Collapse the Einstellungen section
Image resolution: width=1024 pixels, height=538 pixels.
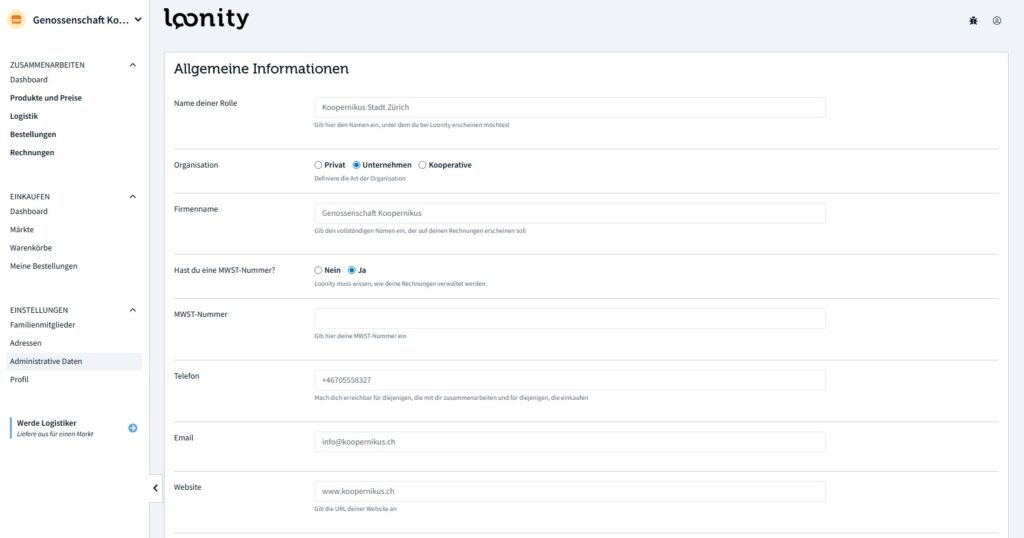coord(133,310)
